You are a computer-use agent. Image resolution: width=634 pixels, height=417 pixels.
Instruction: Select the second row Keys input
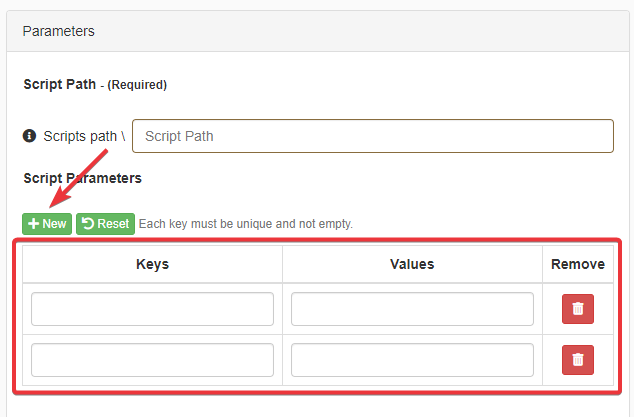152,360
